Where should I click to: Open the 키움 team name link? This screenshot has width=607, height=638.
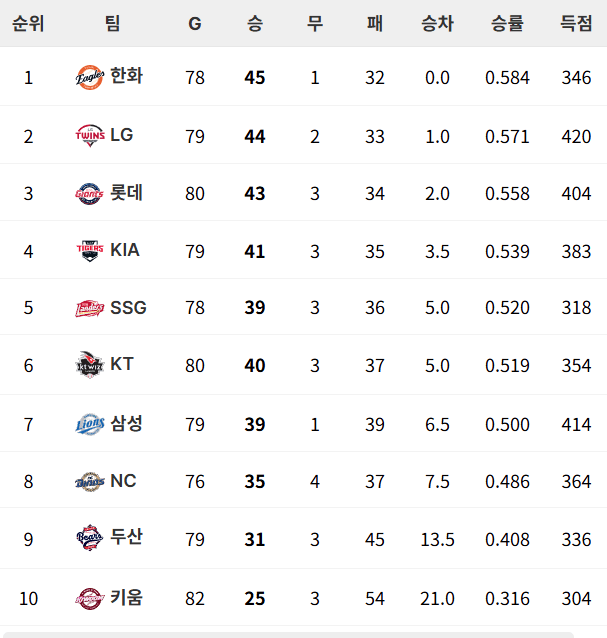tap(127, 597)
